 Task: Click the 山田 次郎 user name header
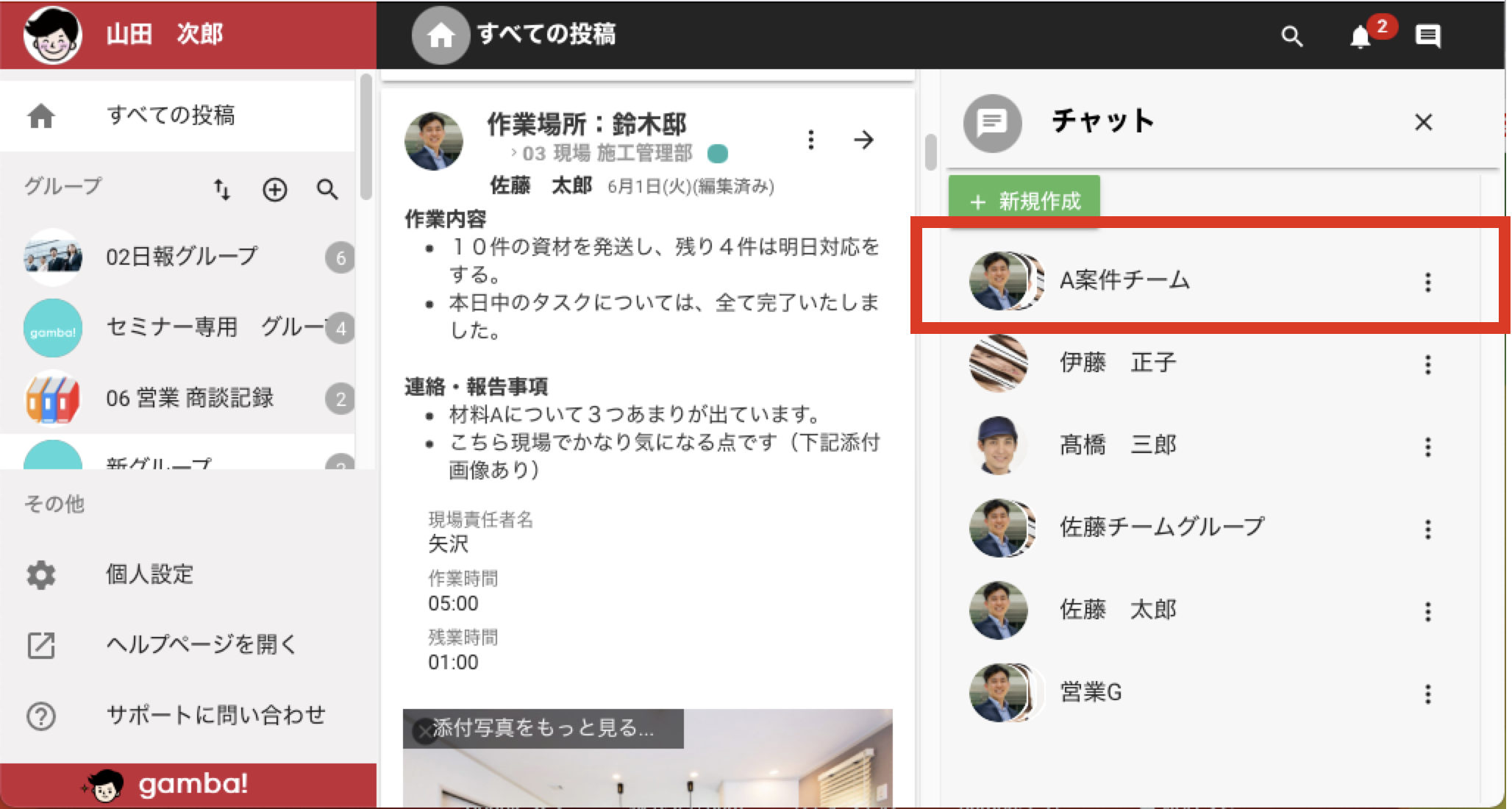(164, 34)
